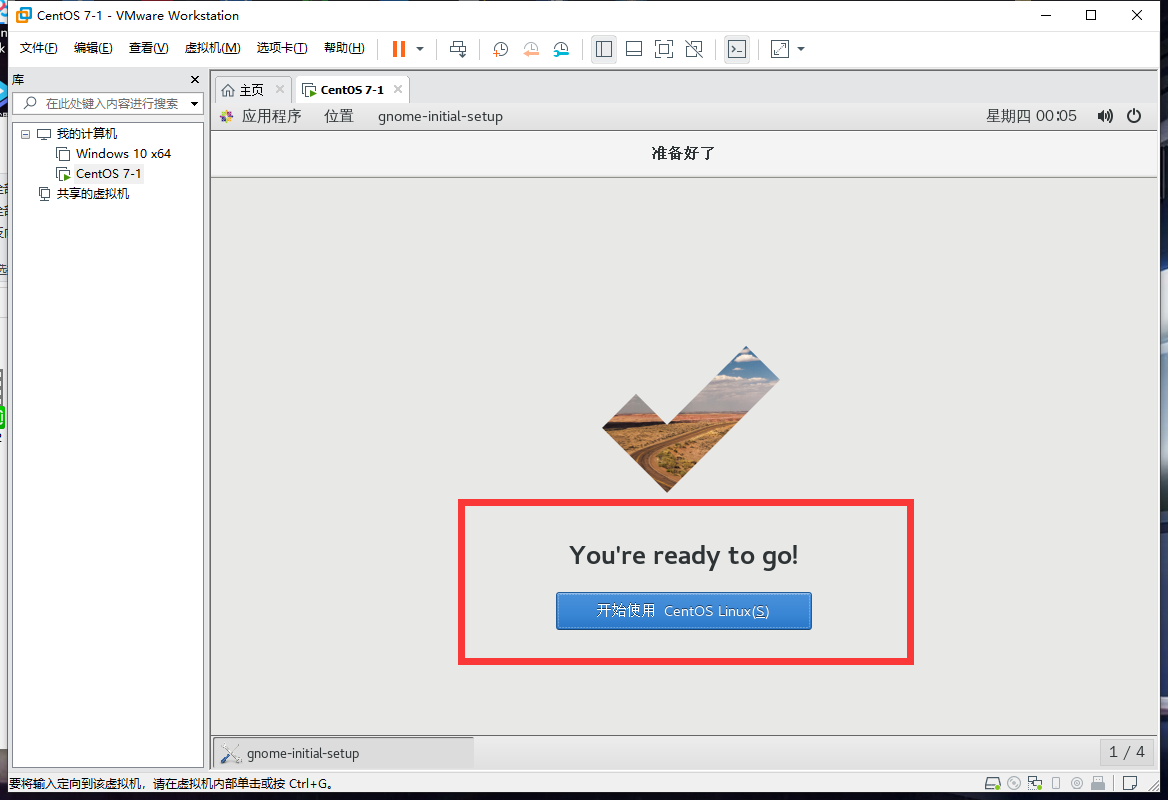Open the stretch display options dropdown
Image resolution: width=1168 pixels, height=800 pixels.
(802, 49)
